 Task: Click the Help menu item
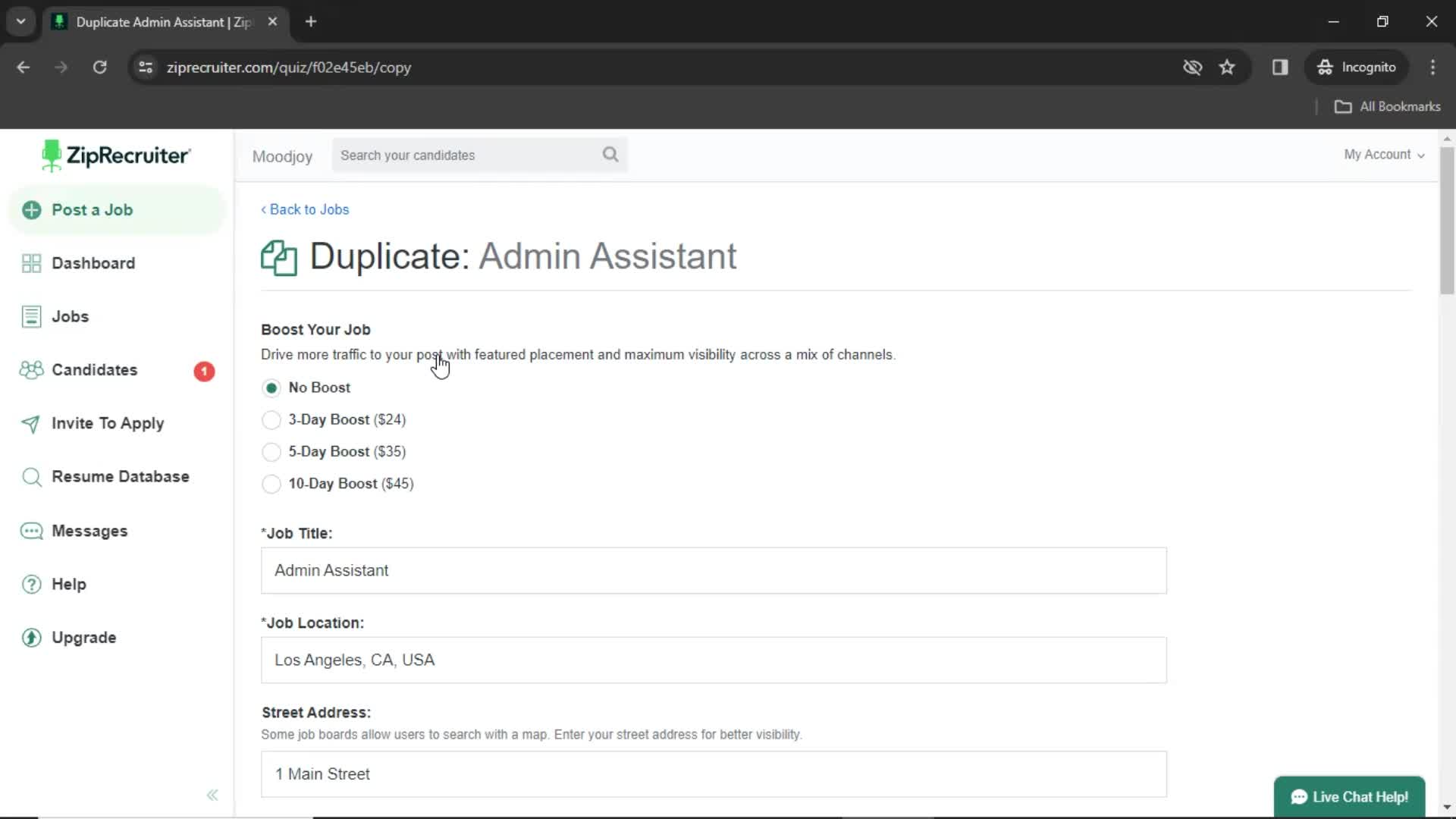click(x=68, y=583)
